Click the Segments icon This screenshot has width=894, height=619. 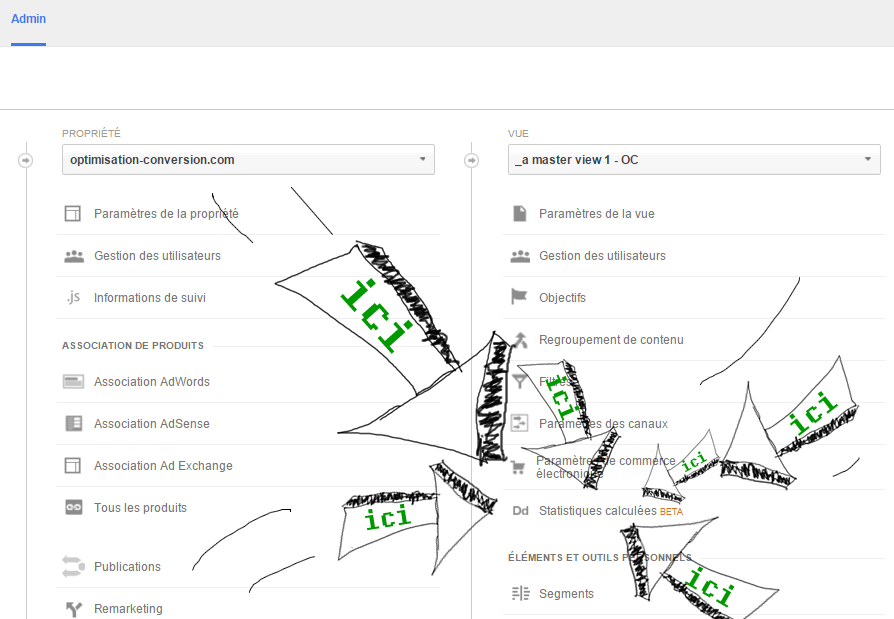pos(519,594)
